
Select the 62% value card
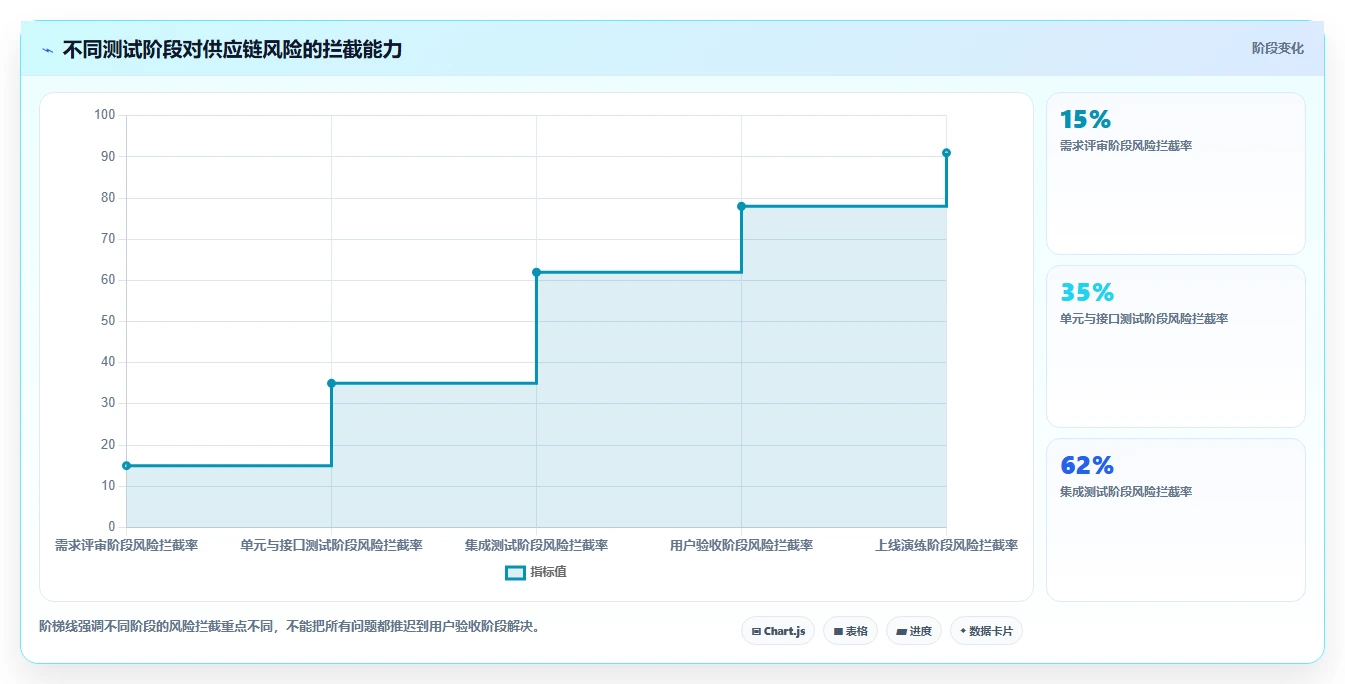pyautogui.click(x=1176, y=520)
